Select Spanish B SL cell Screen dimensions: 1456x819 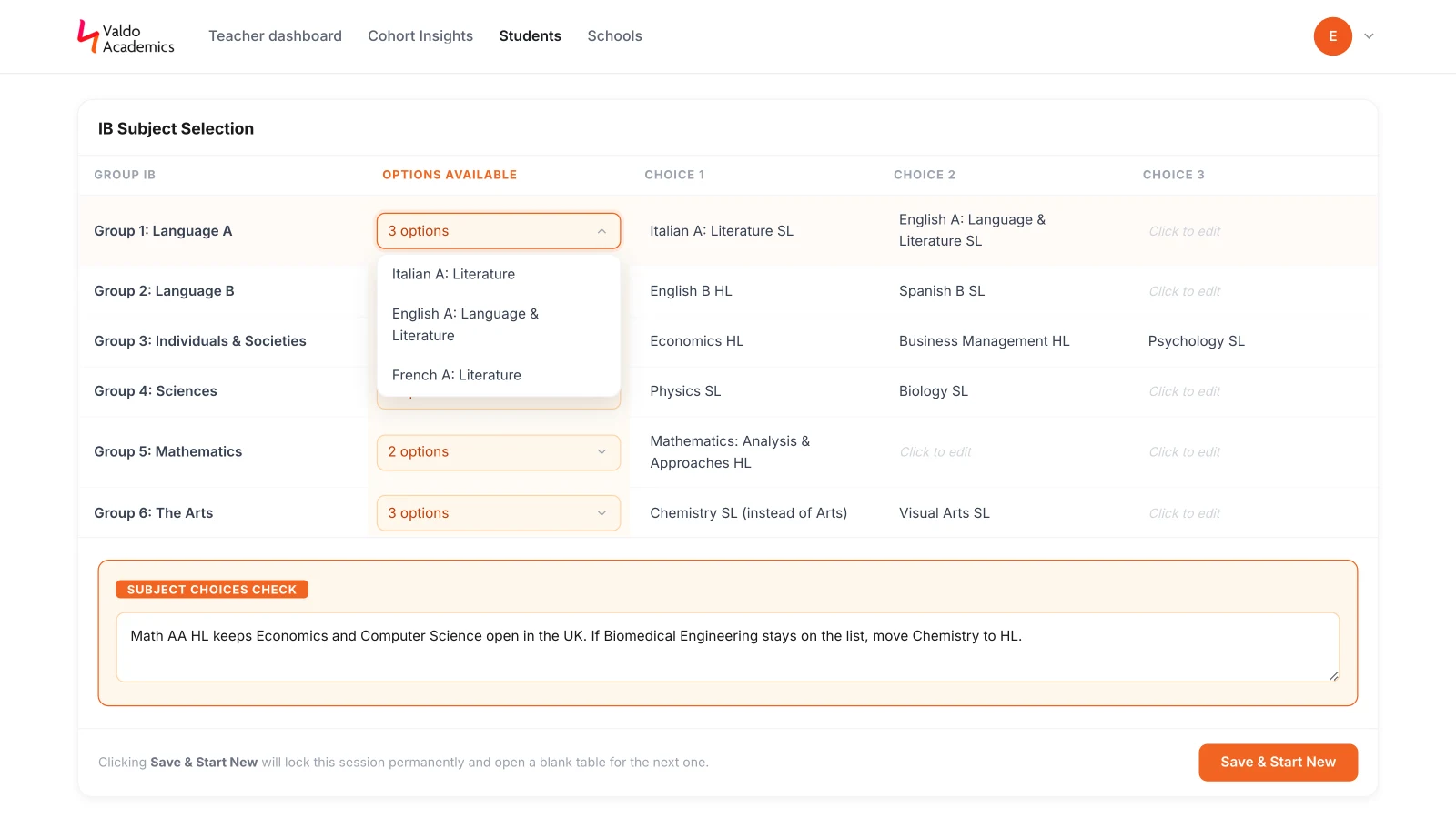point(942,291)
